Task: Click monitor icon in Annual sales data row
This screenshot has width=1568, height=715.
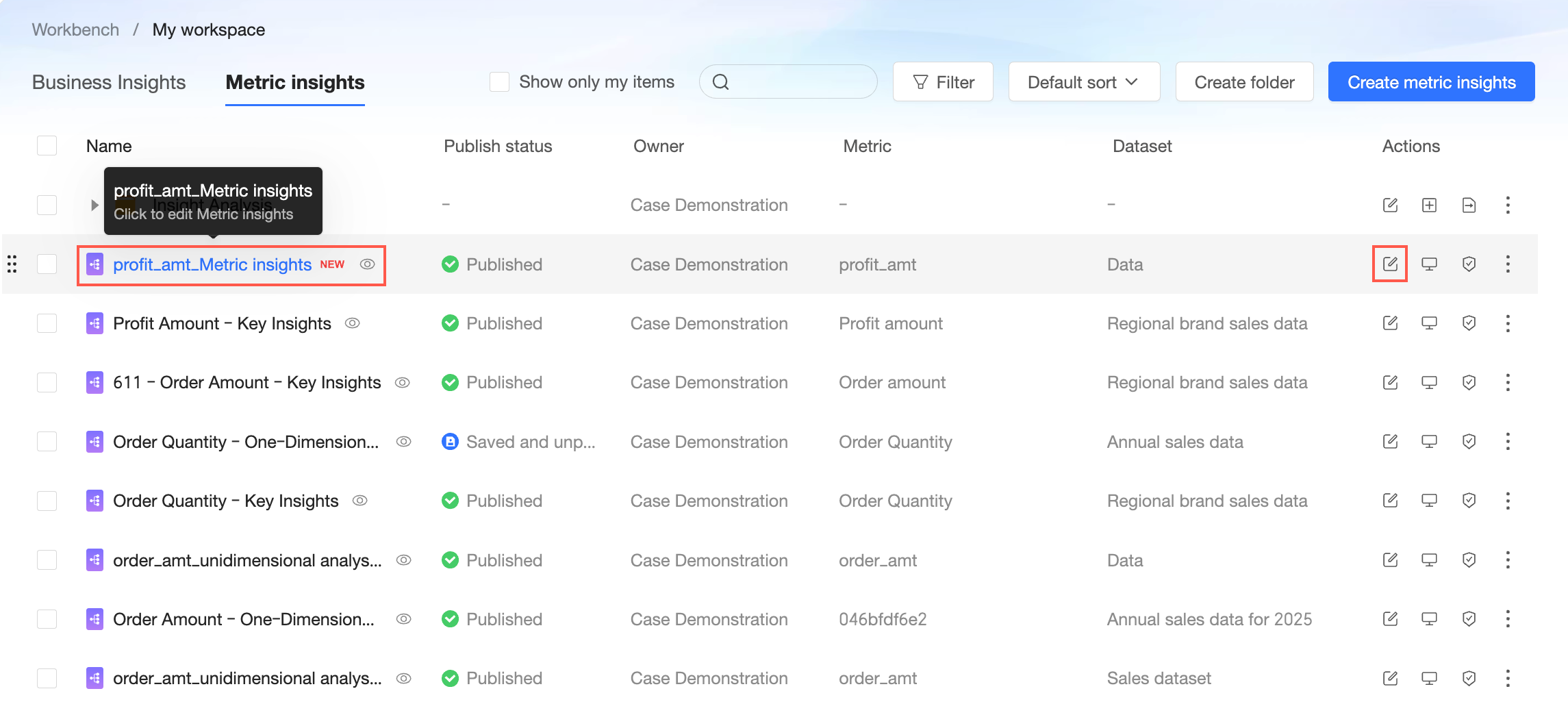Action: tap(1429, 441)
